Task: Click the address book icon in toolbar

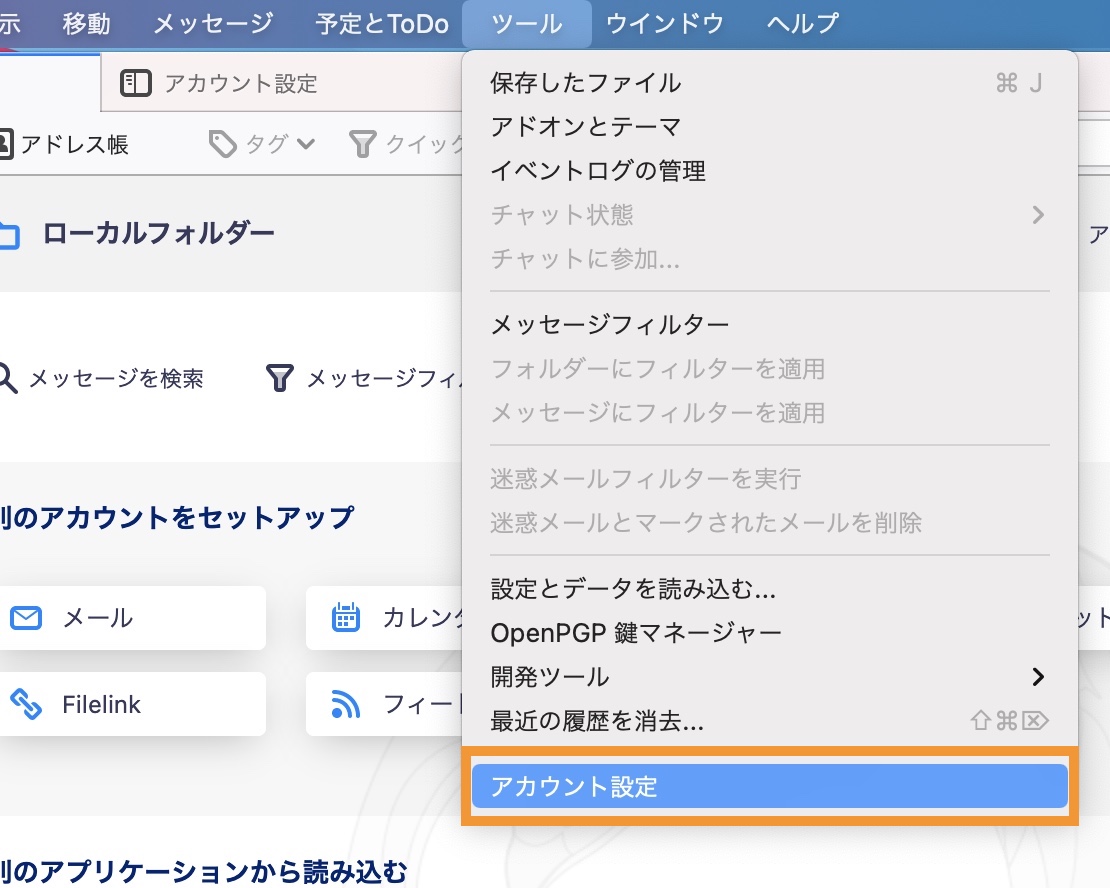Action: click(5, 145)
